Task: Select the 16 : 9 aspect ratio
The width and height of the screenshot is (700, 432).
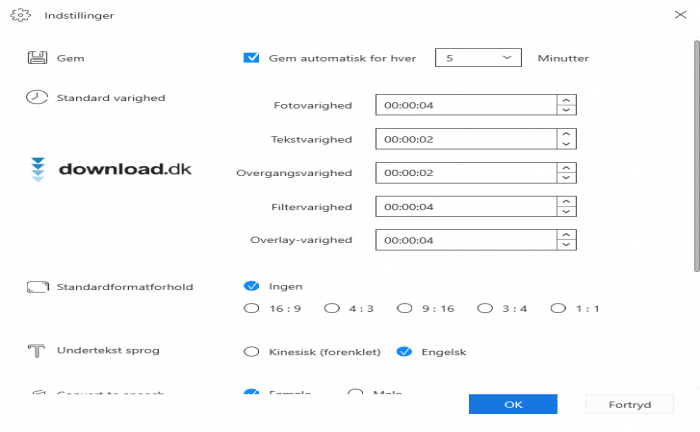Action: [251, 308]
